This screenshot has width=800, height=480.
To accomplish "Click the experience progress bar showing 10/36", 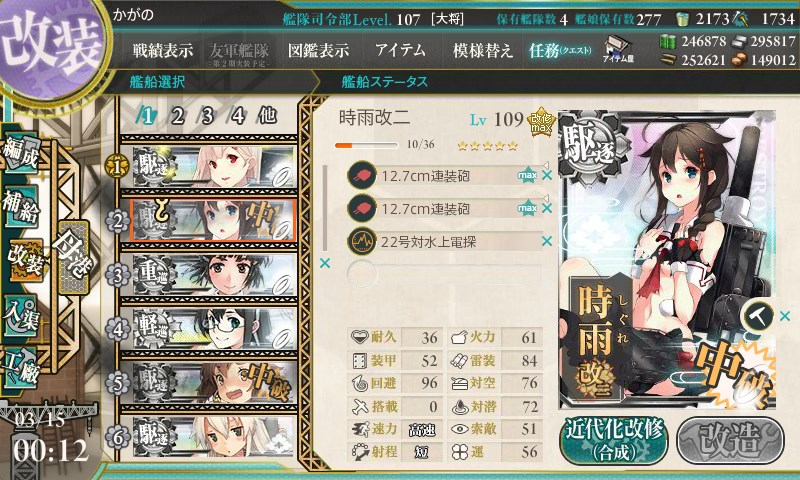I will pos(366,145).
